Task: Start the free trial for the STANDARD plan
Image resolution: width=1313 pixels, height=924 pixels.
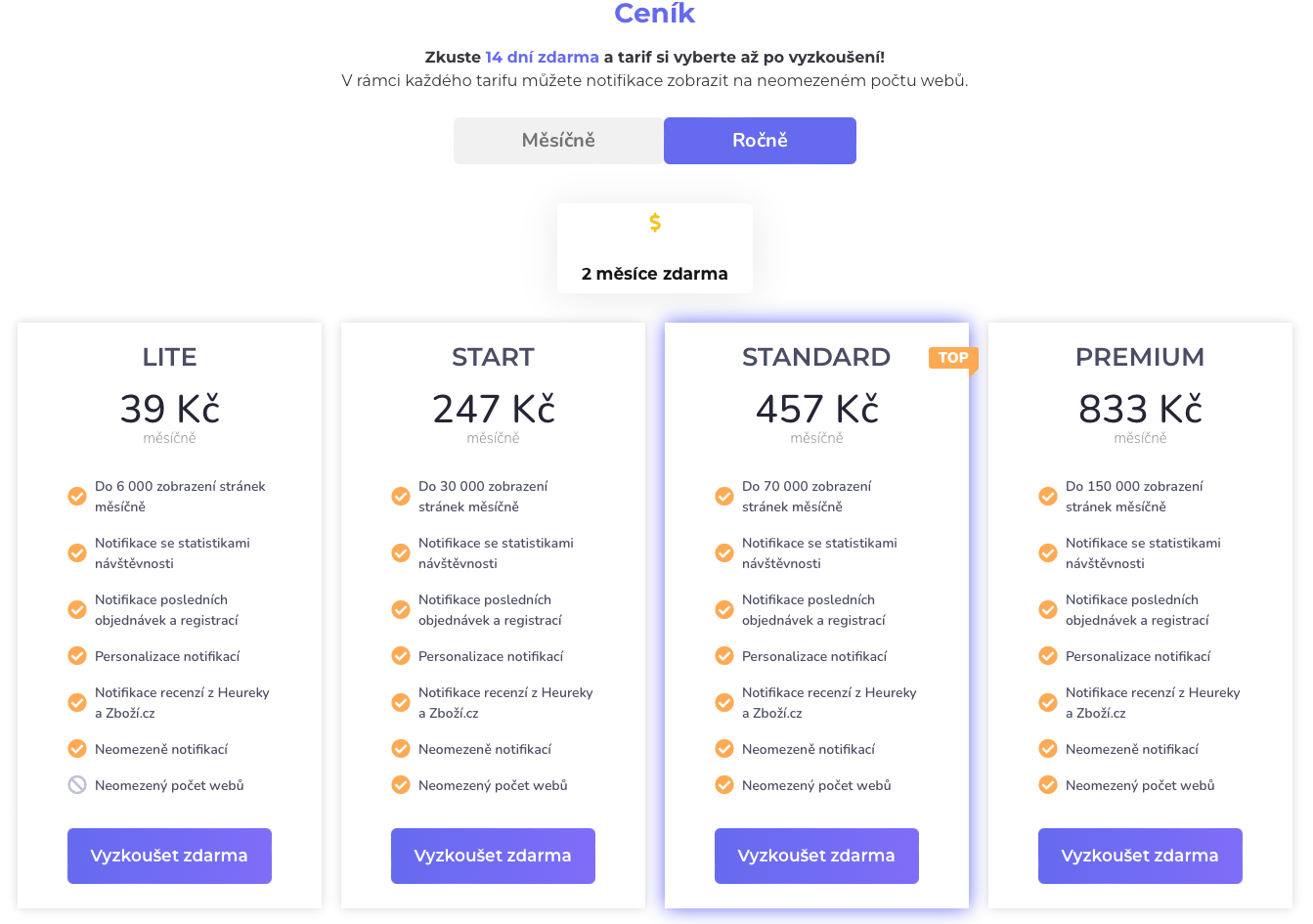Action: pyautogui.click(x=816, y=856)
